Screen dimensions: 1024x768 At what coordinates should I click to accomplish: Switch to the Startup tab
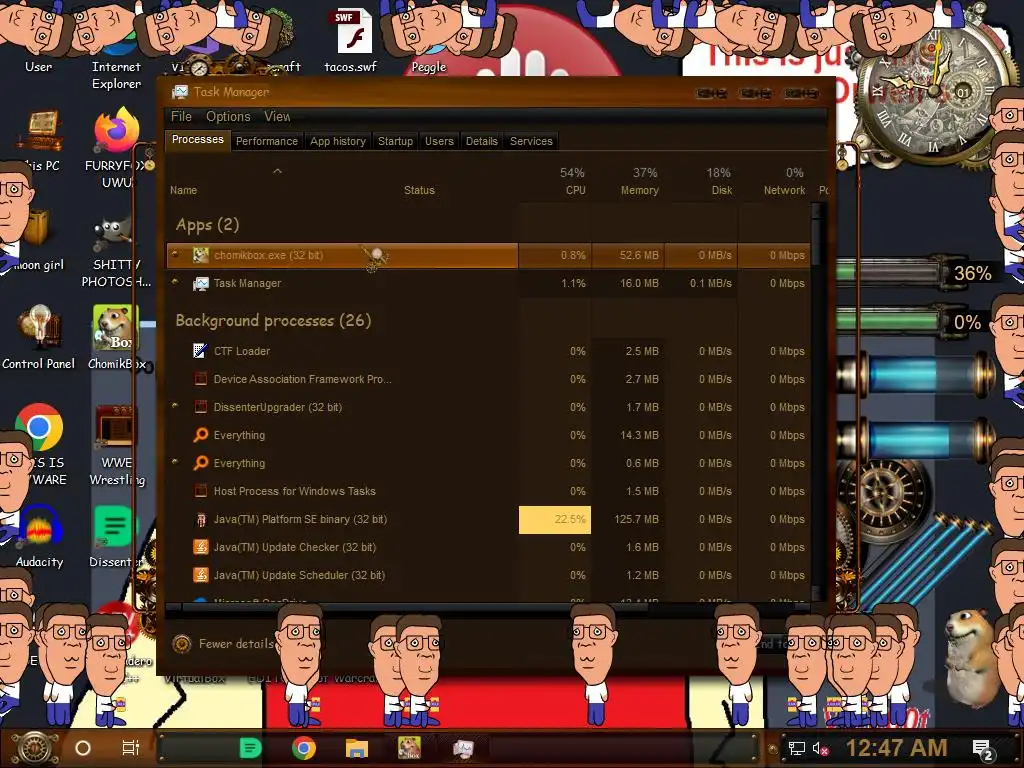point(395,141)
